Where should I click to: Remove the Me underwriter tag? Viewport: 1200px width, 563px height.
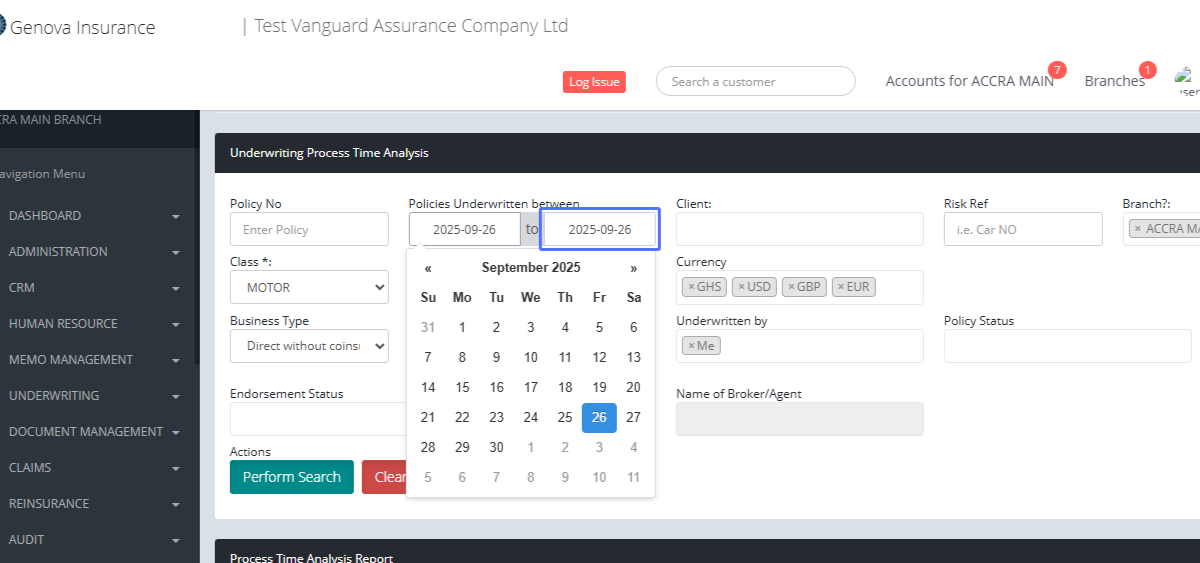tap(691, 346)
